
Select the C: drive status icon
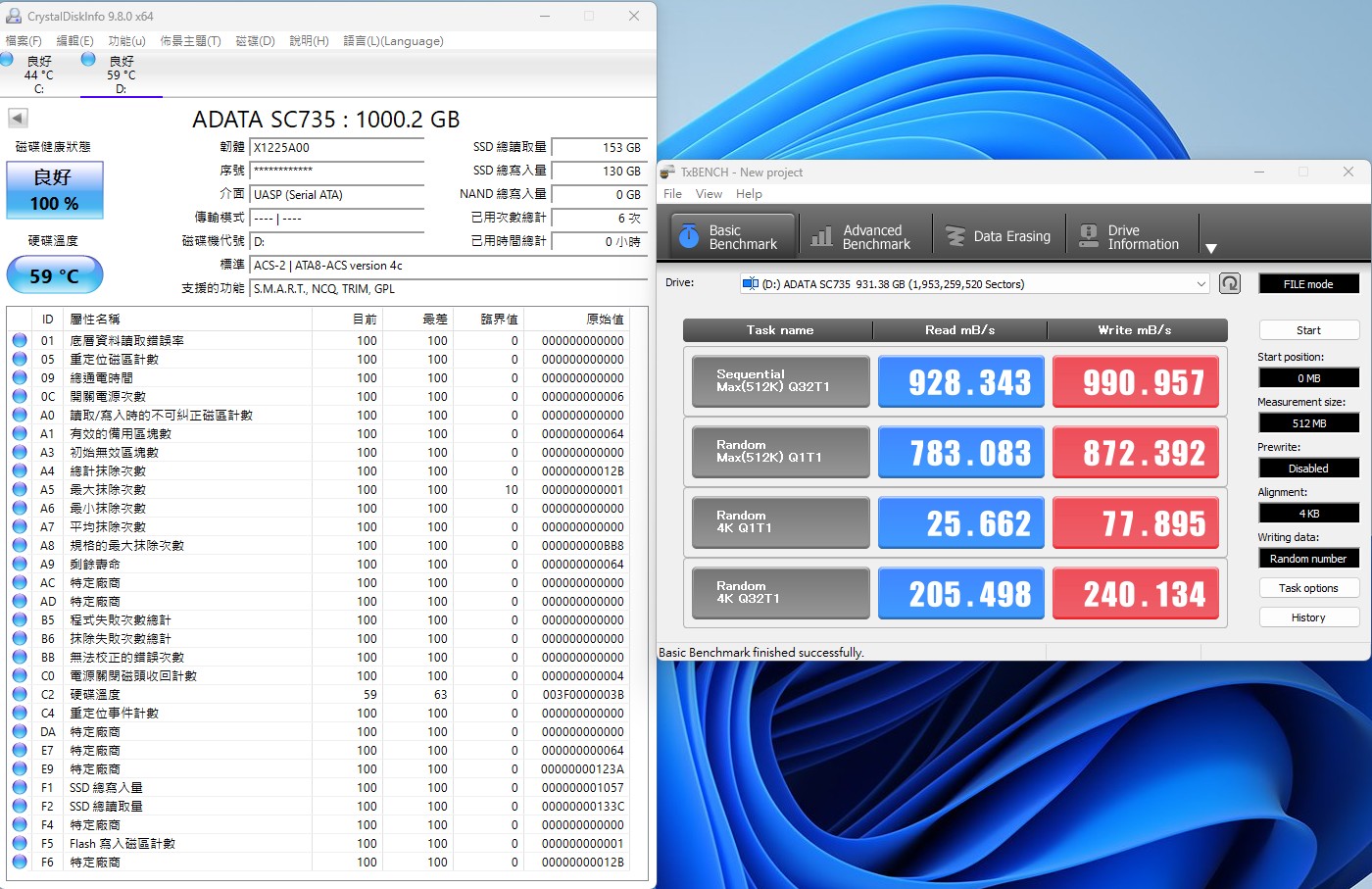7,60
